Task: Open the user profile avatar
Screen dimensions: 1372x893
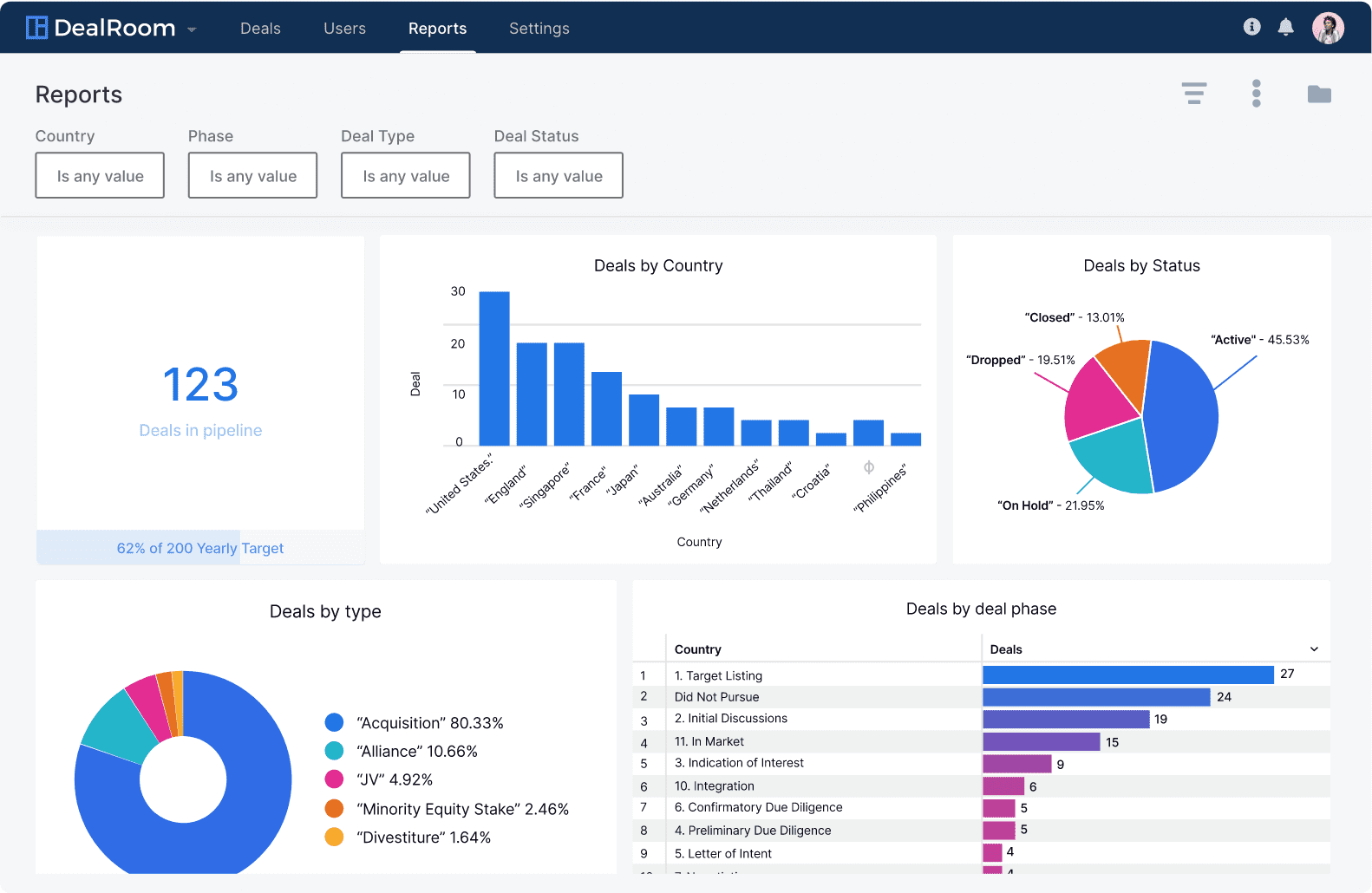Action: click(1327, 28)
